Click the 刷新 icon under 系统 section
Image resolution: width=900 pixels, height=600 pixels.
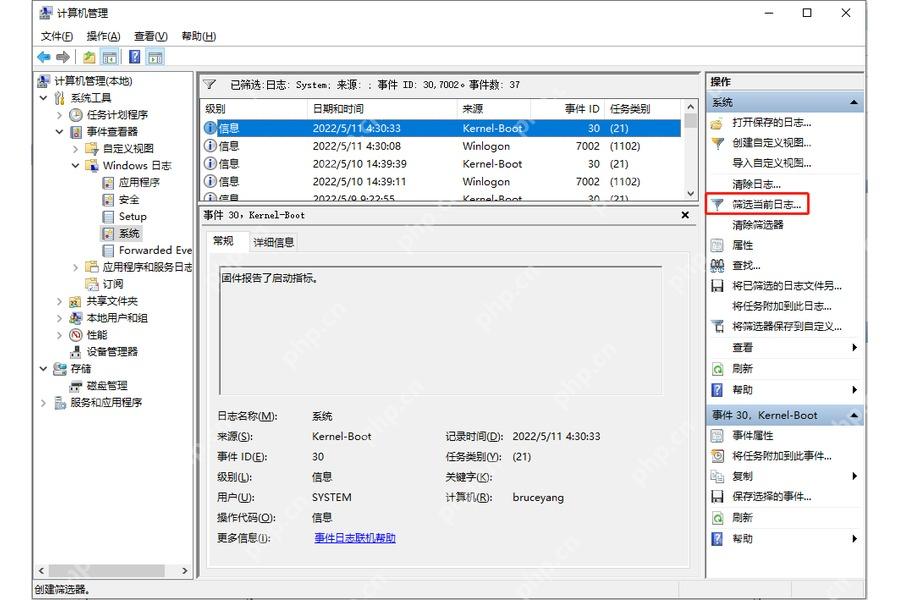pyautogui.click(x=717, y=369)
